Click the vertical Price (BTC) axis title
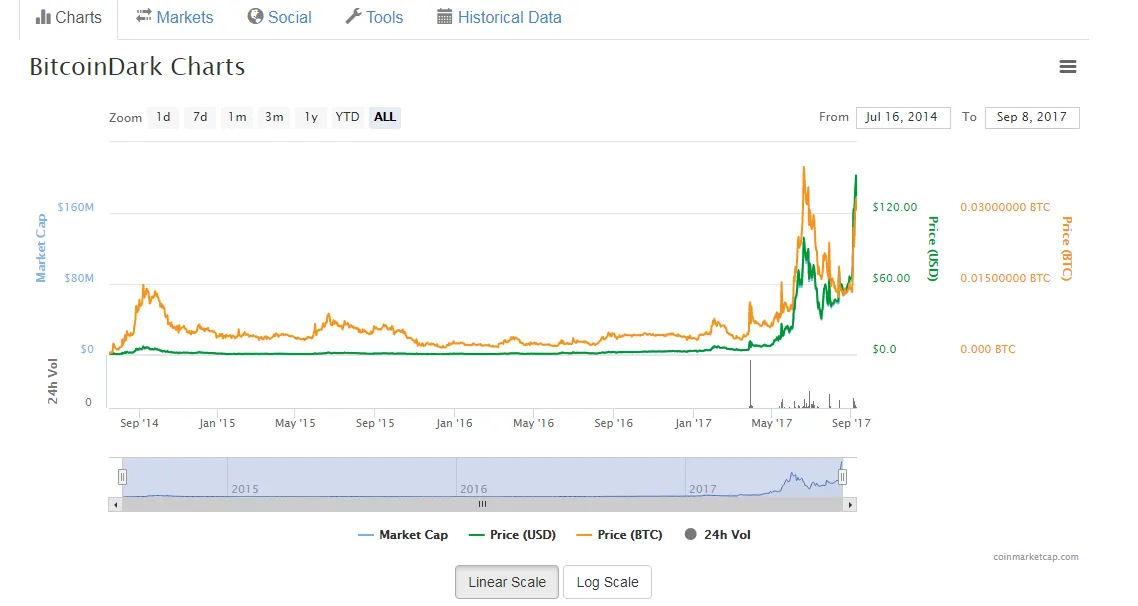The height and width of the screenshot is (606, 1138). point(1067,249)
